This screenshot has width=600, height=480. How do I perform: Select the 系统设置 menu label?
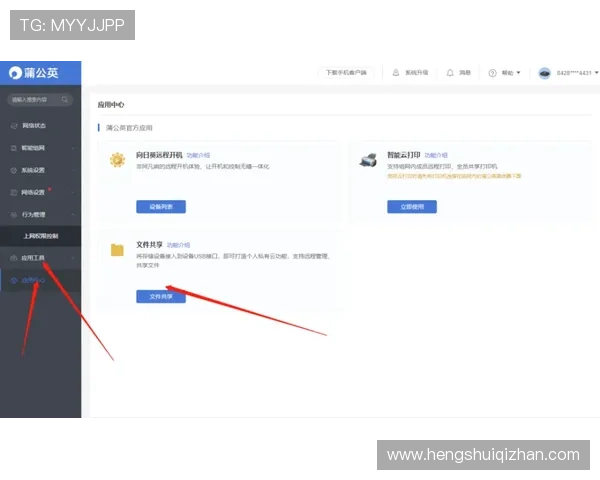[x=33, y=170]
